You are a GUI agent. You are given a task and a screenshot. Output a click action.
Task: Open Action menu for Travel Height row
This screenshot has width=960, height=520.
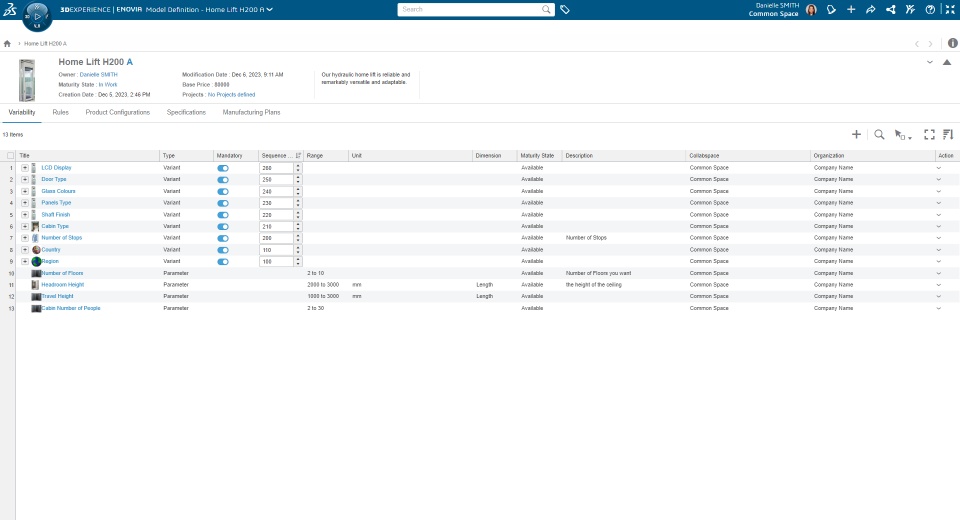(x=939, y=296)
